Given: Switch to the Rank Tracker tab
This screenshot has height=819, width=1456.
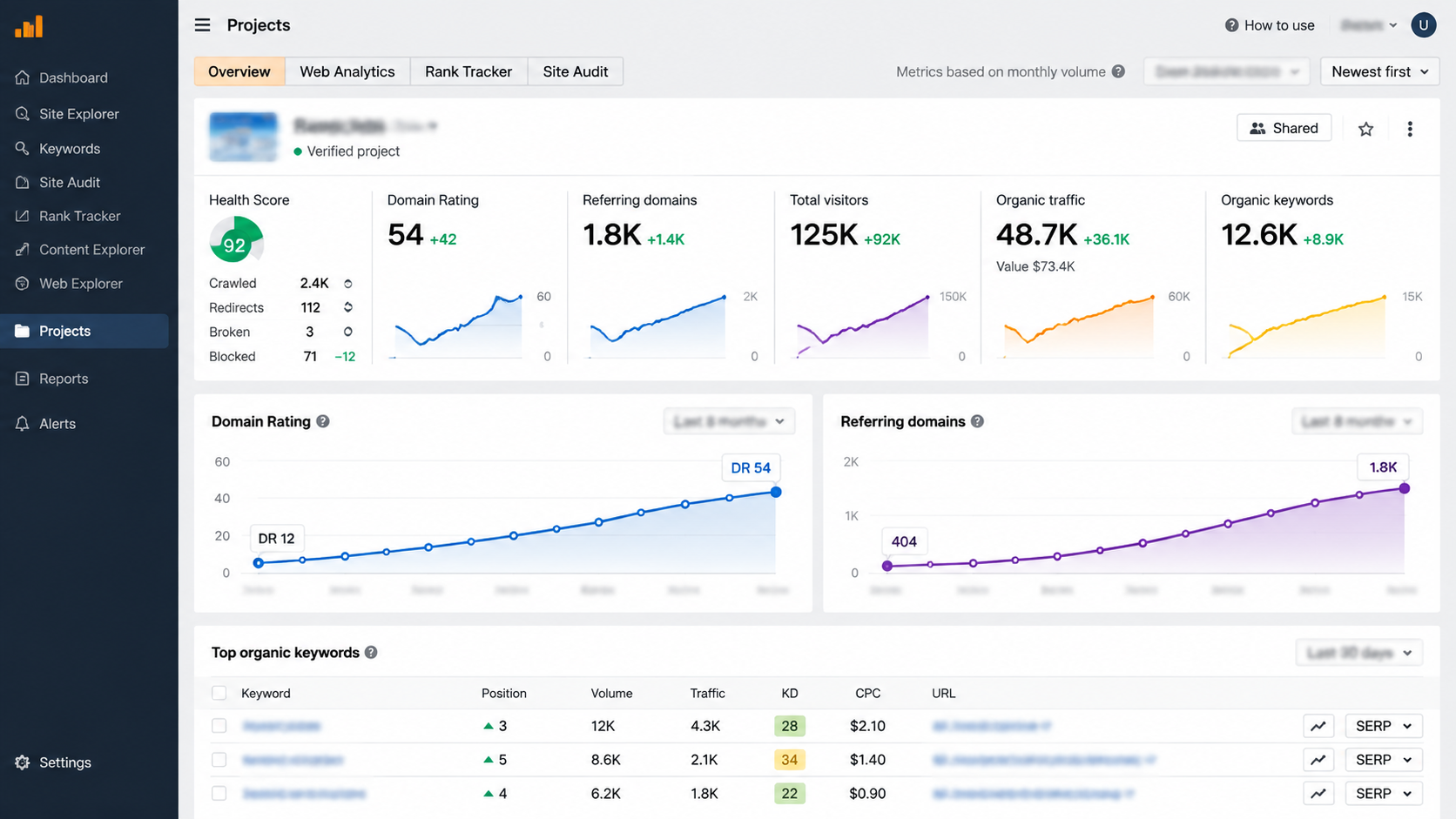Looking at the screenshot, I should pyautogui.click(x=468, y=71).
